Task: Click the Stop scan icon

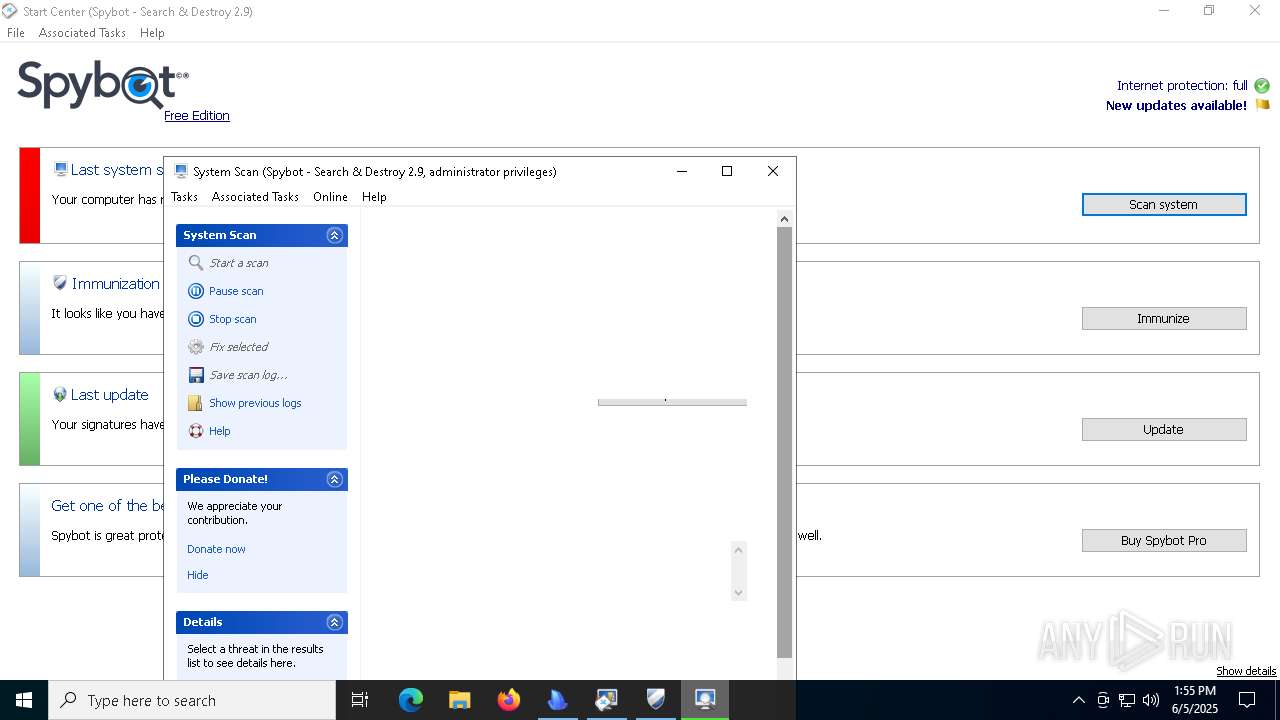Action: point(196,319)
